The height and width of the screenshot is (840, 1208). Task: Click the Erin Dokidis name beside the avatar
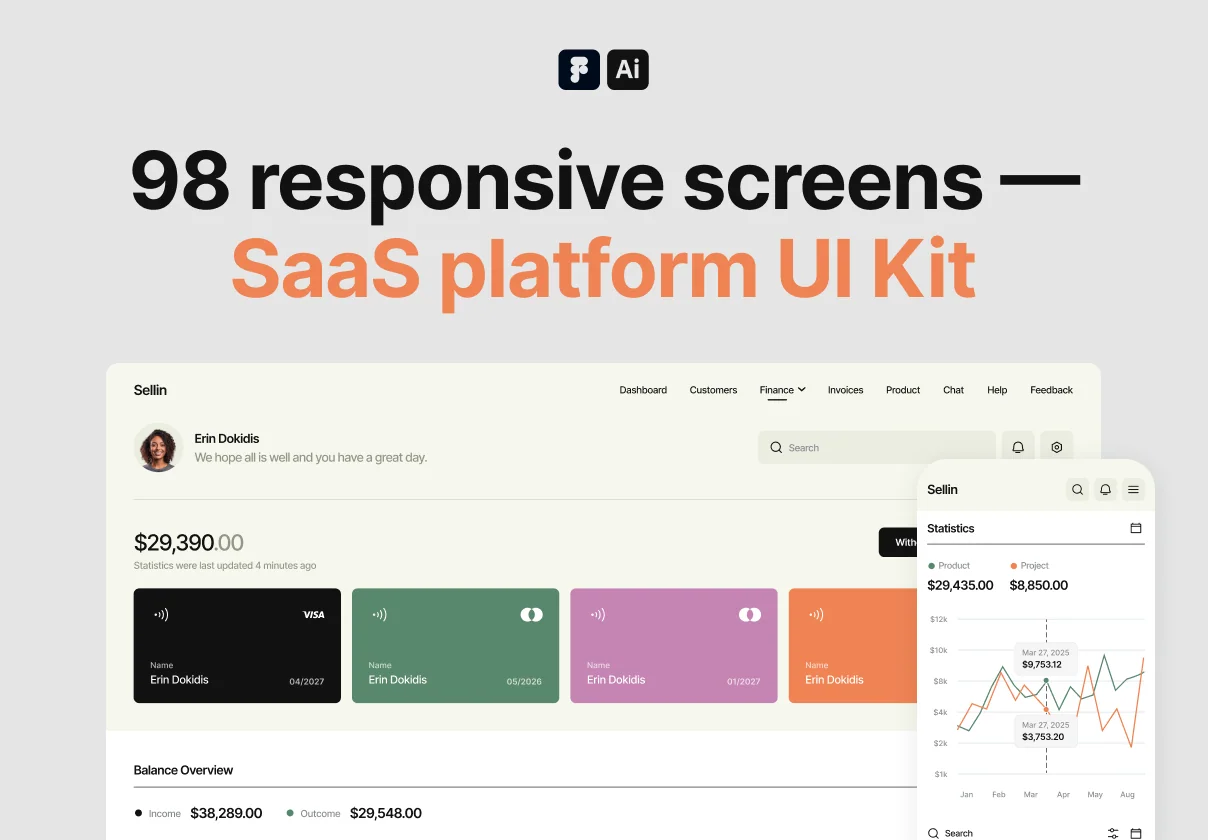[227, 438]
